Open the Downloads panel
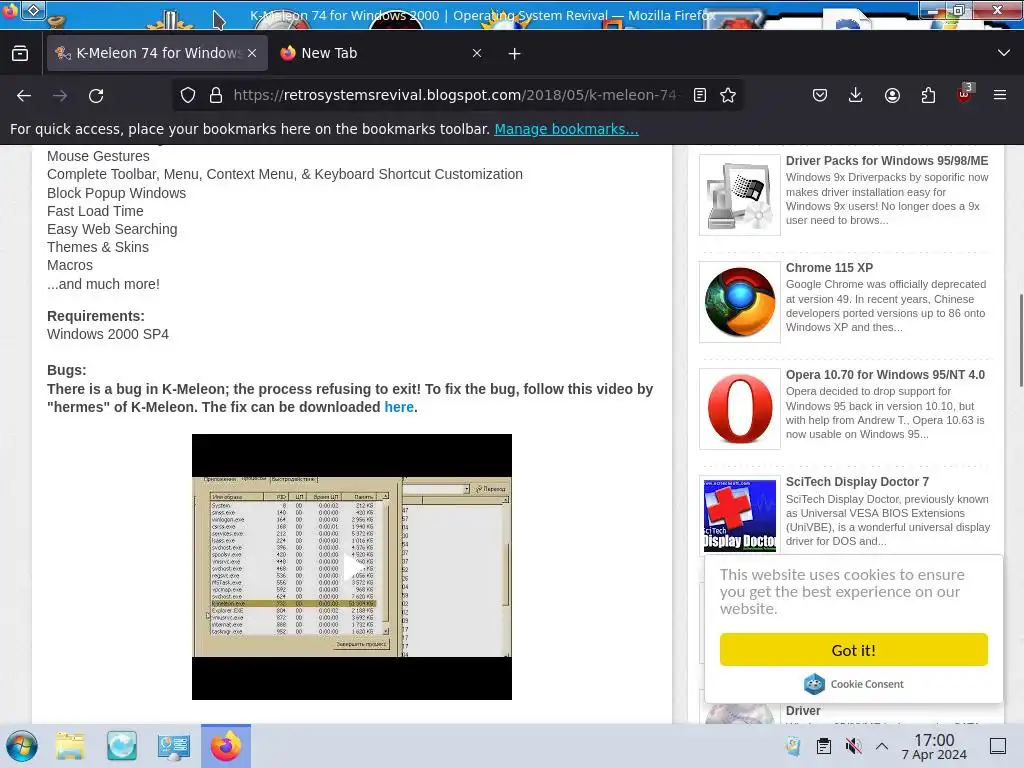 point(856,95)
